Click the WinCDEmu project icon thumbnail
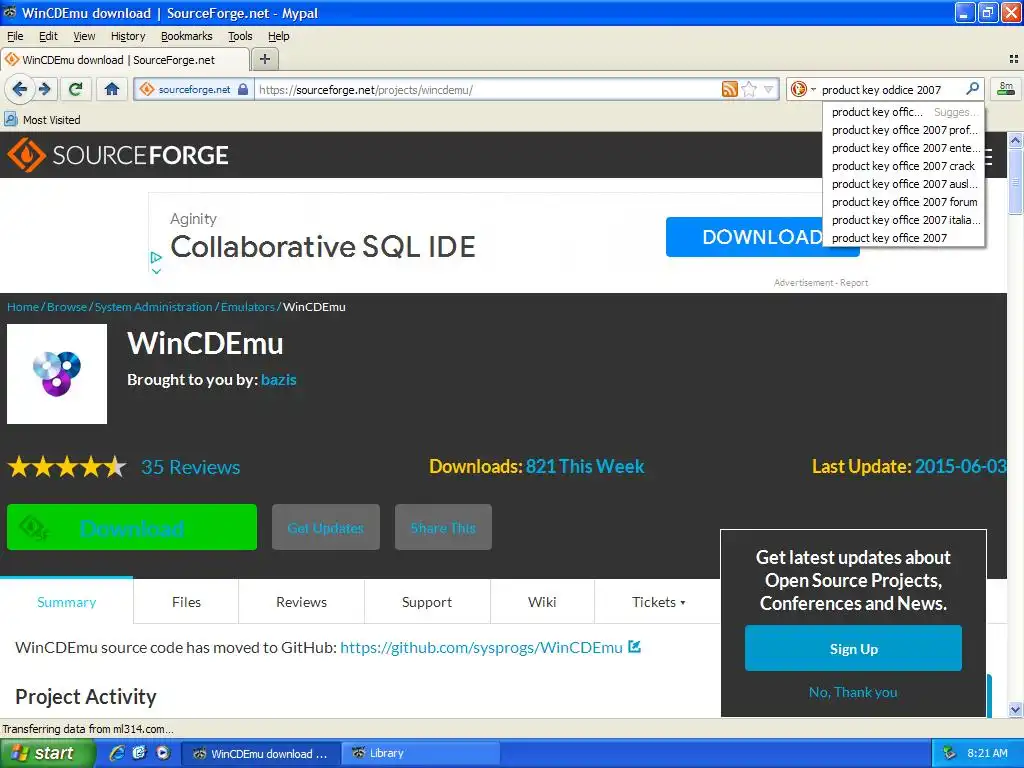 [57, 374]
